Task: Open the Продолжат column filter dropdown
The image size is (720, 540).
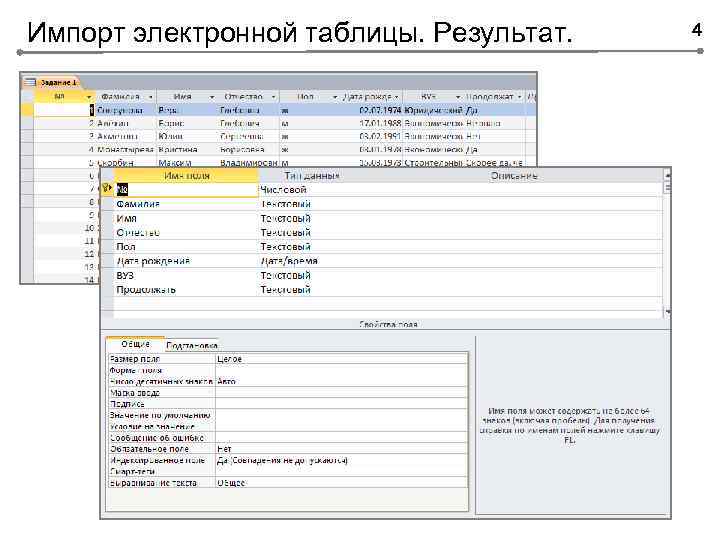Action: pos(519,97)
